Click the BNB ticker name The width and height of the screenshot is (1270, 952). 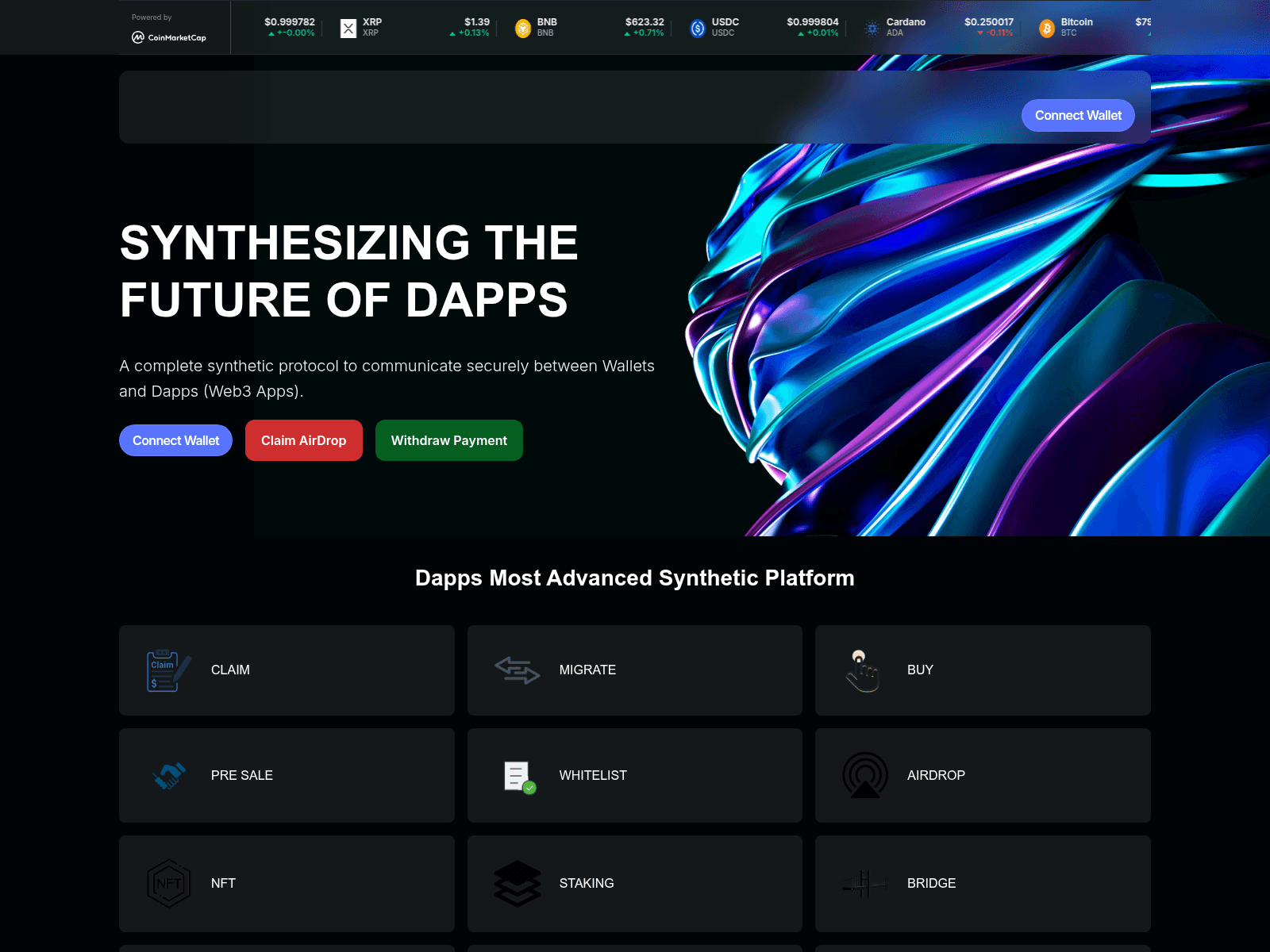547,22
